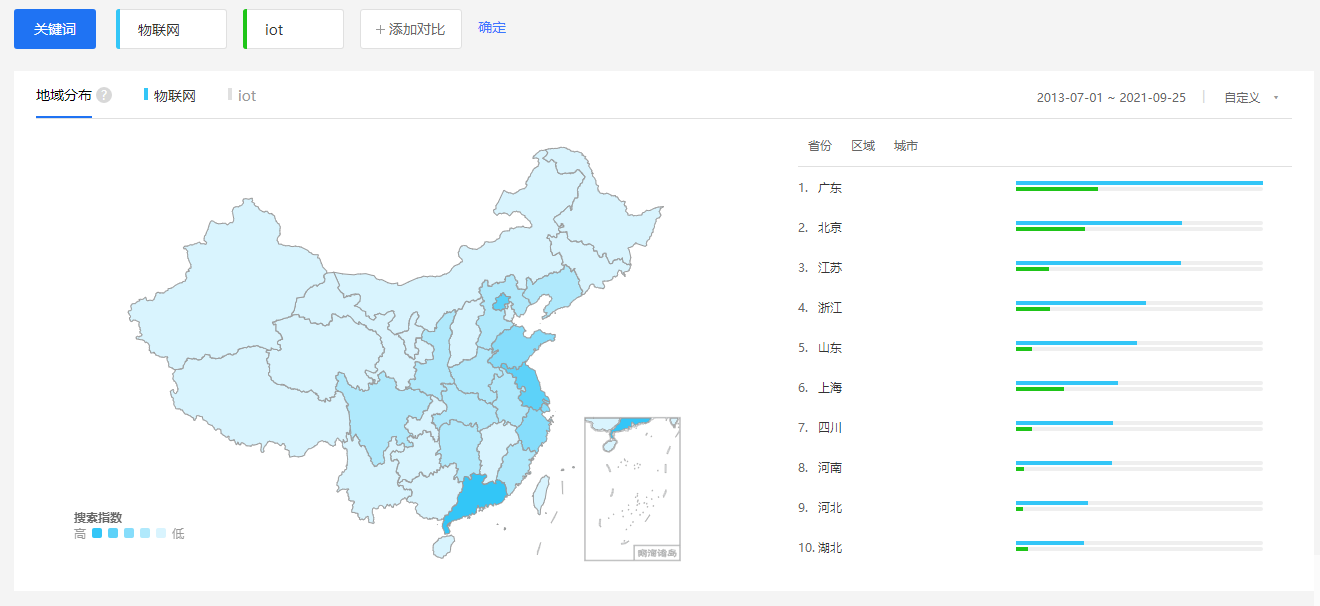Click the 关键词 blue button
1320x606 pixels.
55,29
